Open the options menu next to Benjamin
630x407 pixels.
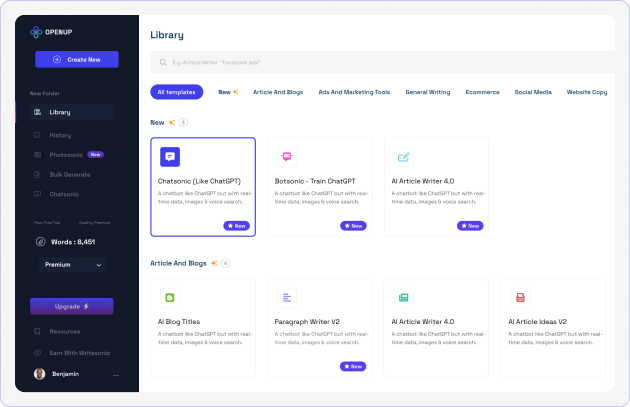coord(116,374)
